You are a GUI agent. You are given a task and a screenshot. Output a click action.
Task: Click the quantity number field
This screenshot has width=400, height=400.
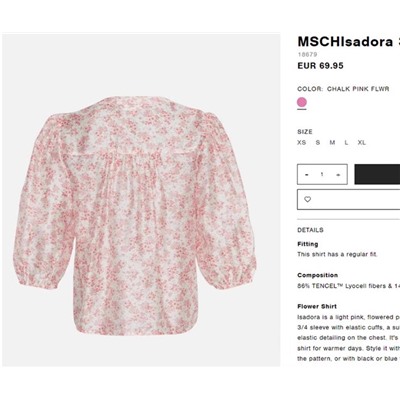coord(322,174)
